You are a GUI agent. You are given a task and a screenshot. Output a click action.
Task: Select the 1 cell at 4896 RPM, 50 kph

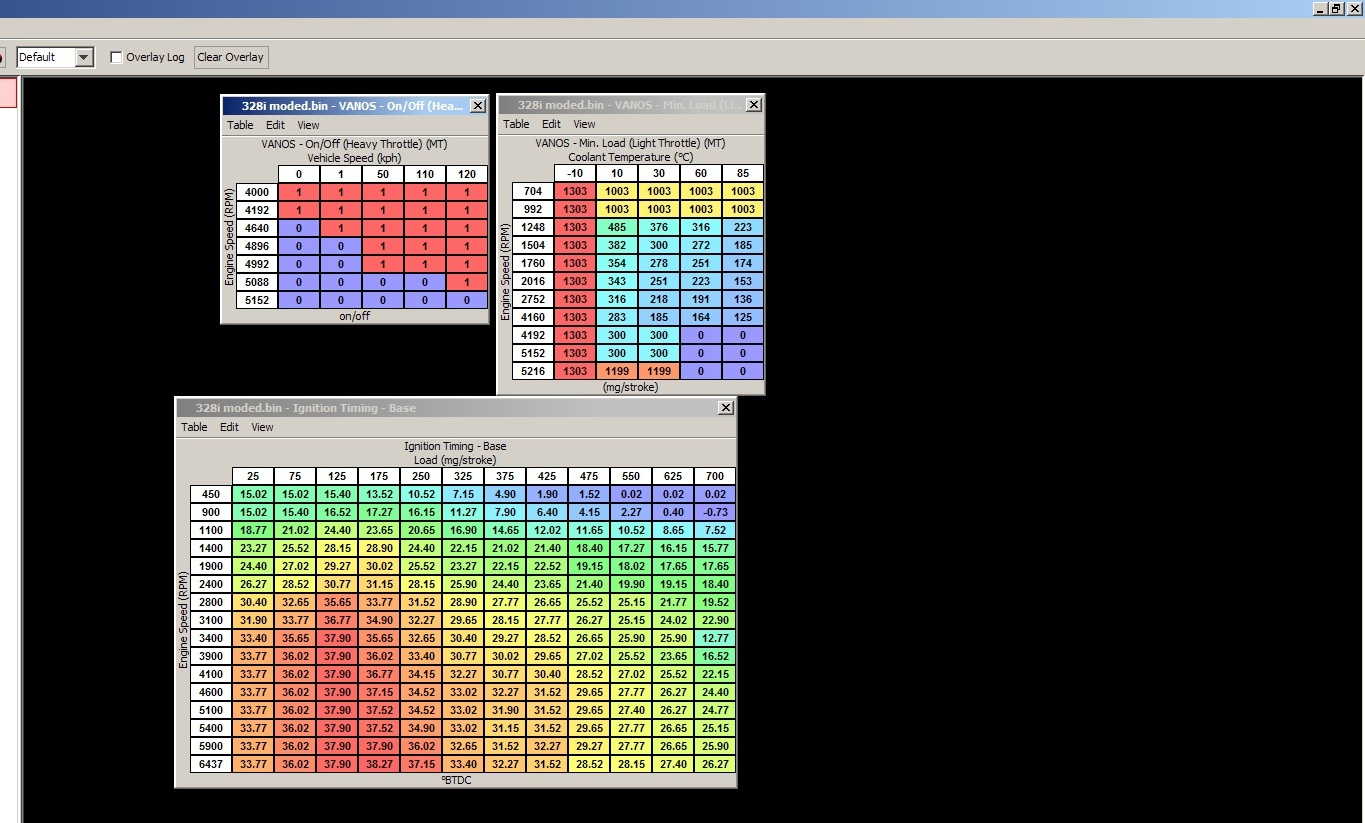383,246
